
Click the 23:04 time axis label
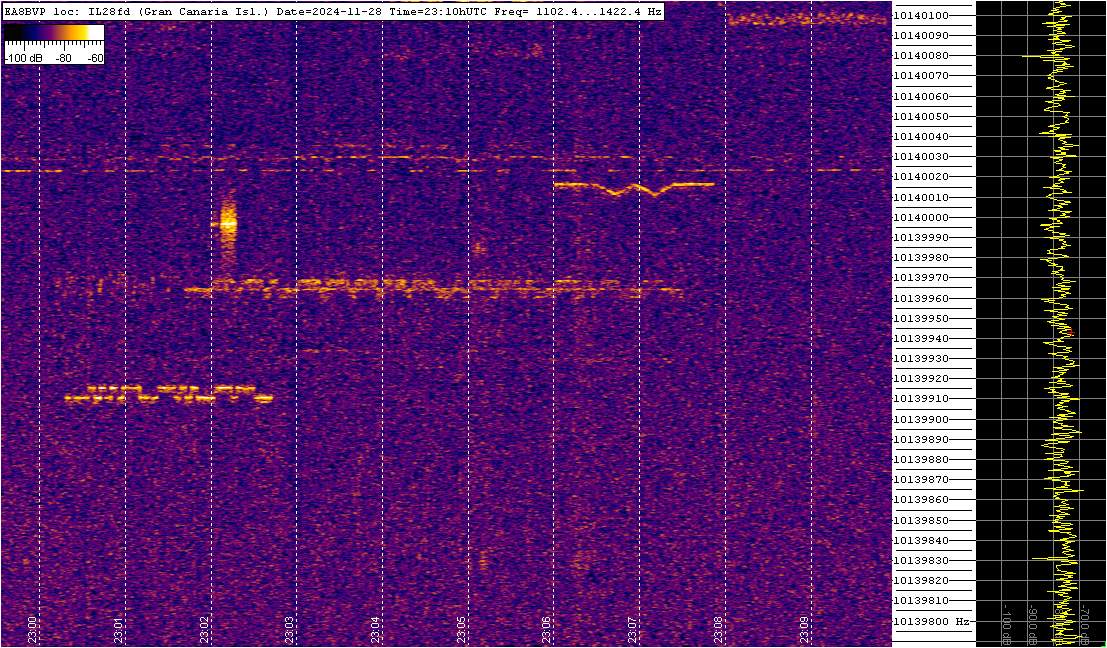(x=376, y=630)
